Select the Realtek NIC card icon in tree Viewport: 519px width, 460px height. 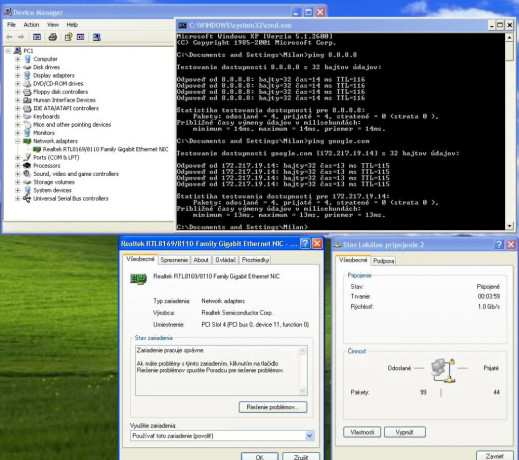[x=37, y=149]
